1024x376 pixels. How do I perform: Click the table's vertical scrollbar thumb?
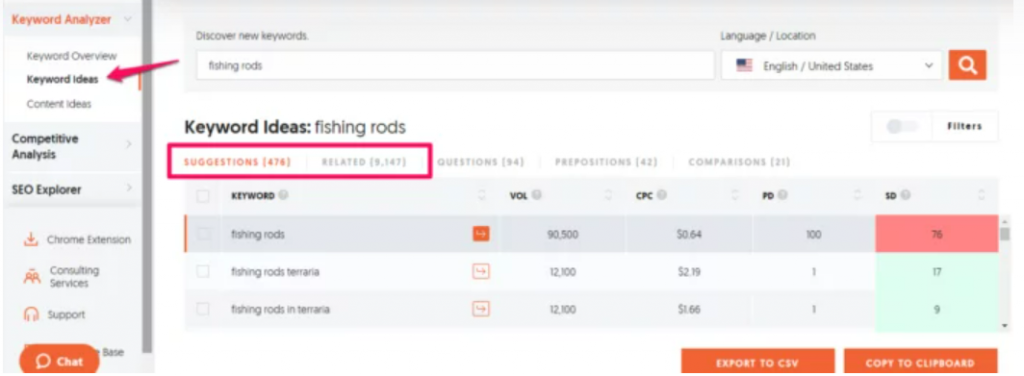click(x=1004, y=234)
